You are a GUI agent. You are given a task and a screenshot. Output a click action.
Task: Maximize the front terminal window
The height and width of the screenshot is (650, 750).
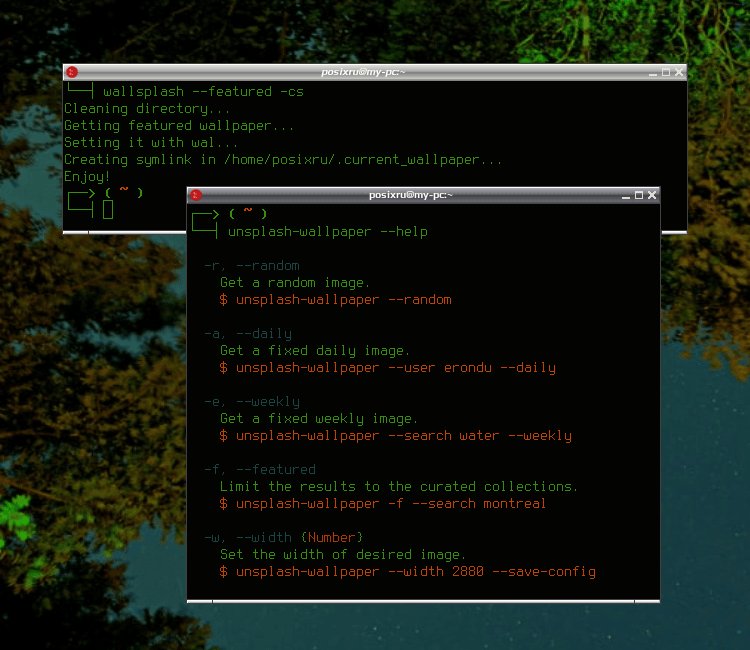coord(639,195)
